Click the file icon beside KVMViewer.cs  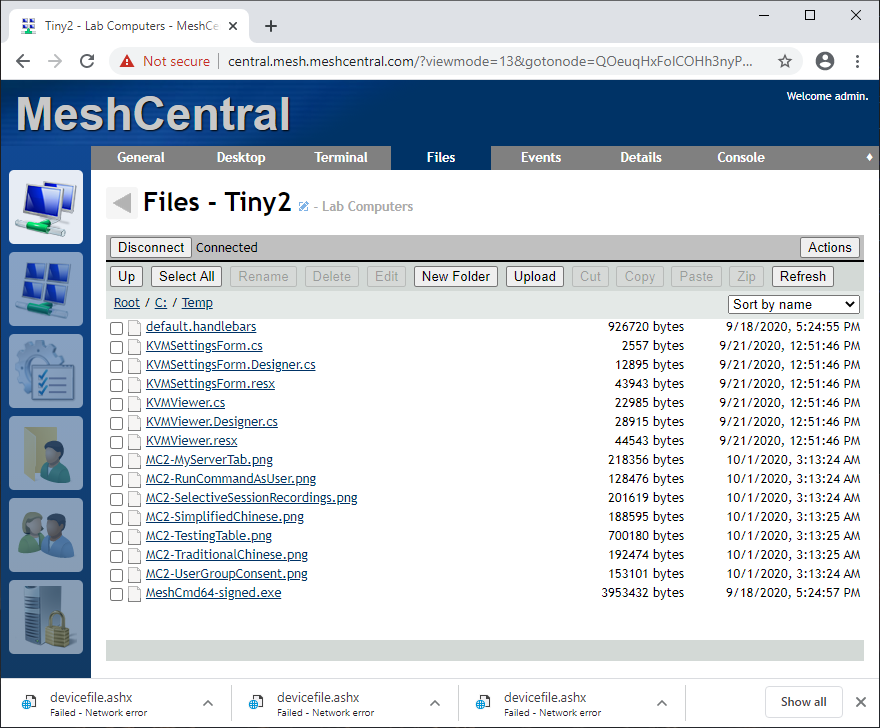pos(134,404)
